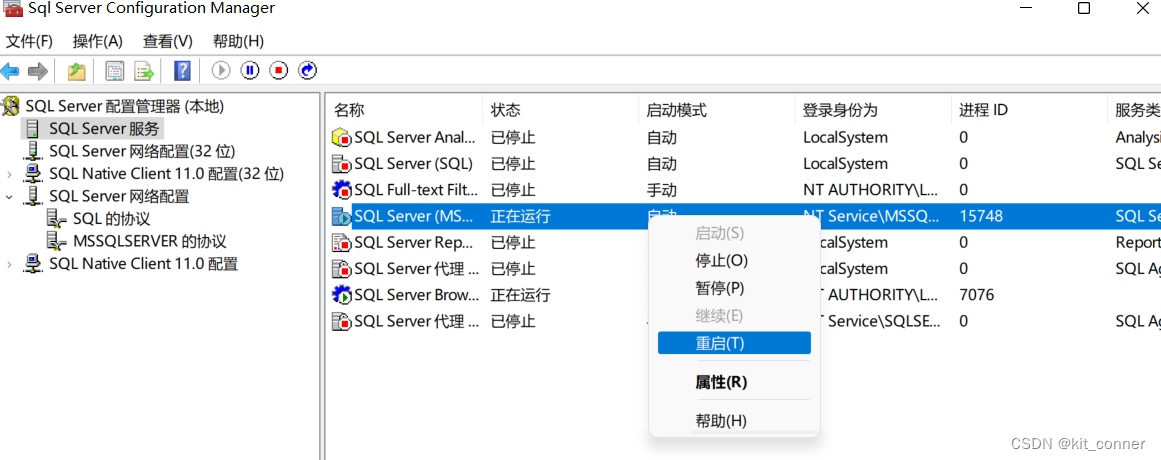Screen dimensions: 1161x460
Task: Select the MSSQLSERVER 的协议 tree item
Action: coord(150,241)
